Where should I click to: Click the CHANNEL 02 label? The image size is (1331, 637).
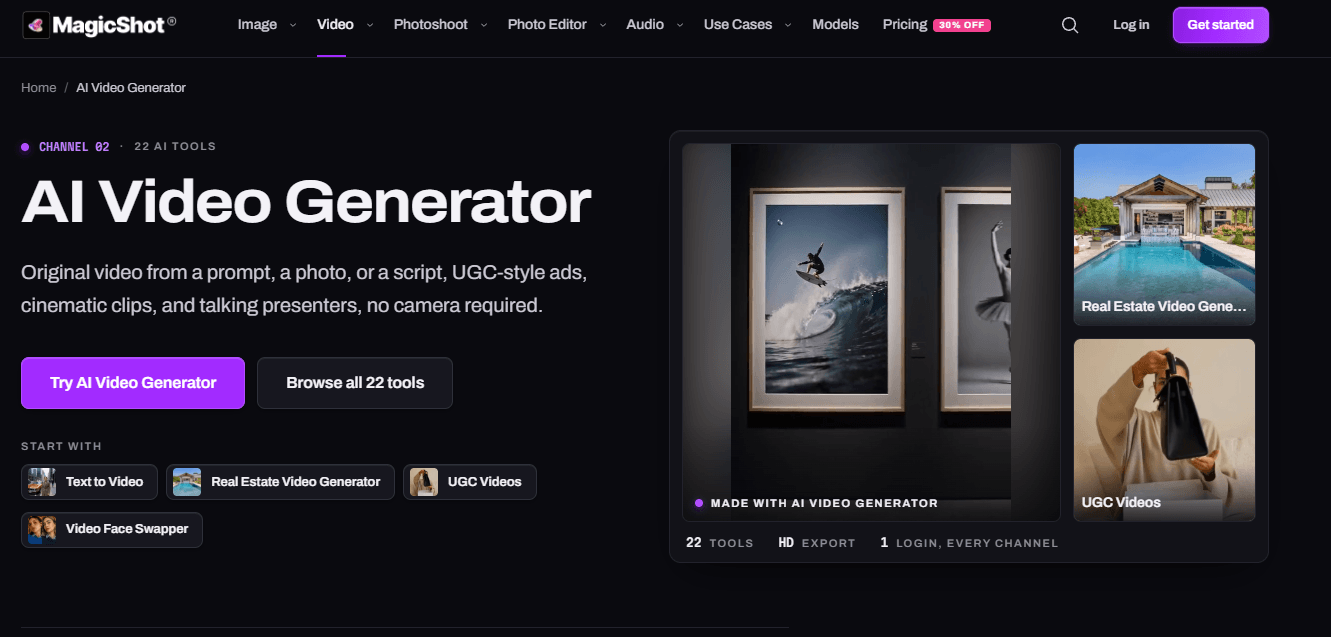74,147
